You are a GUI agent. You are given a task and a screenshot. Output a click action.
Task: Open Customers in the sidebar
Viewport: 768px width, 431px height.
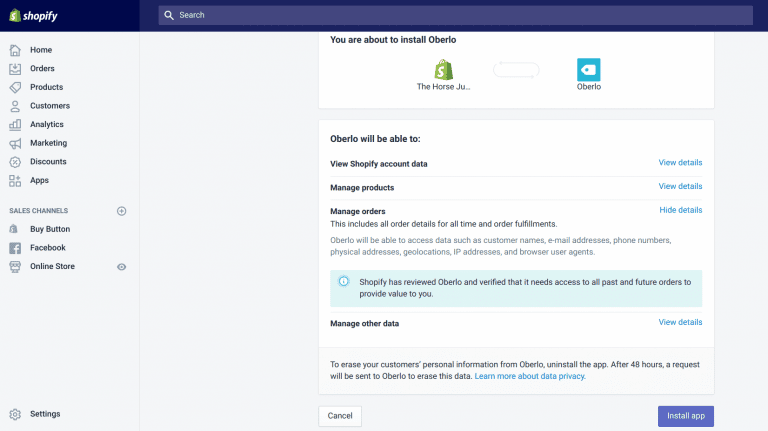(x=50, y=106)
